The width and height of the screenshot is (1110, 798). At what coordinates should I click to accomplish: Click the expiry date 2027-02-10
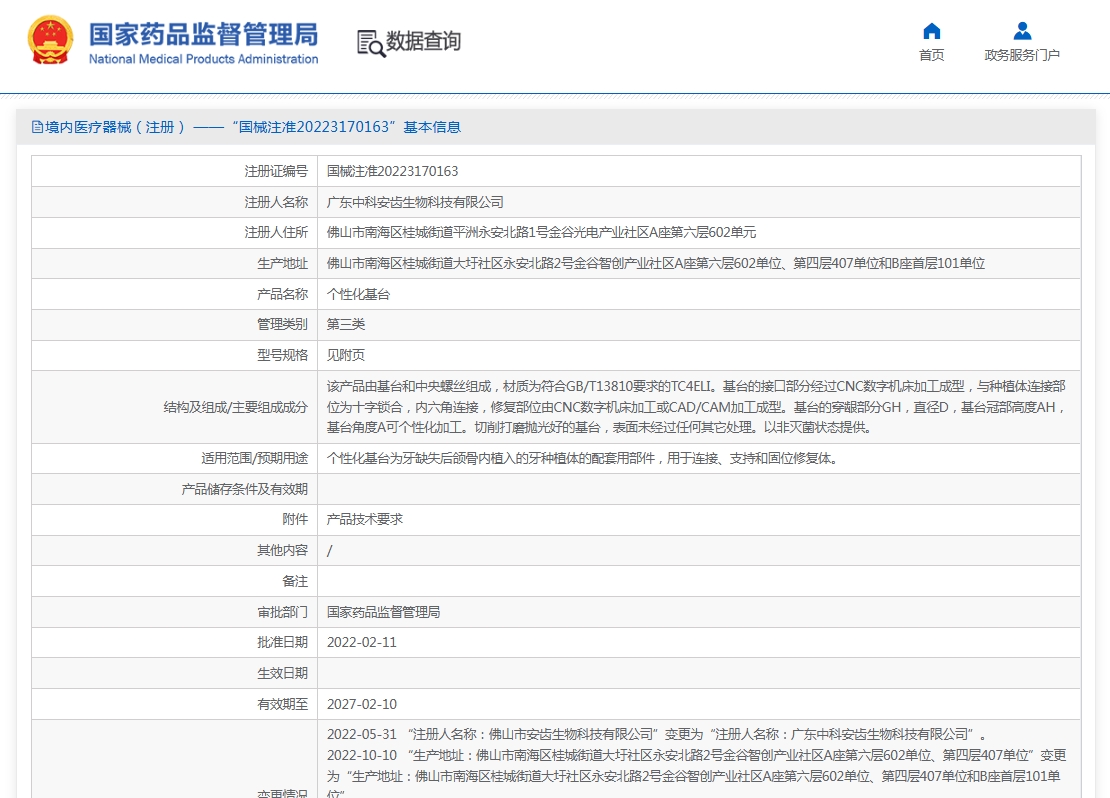362,705
